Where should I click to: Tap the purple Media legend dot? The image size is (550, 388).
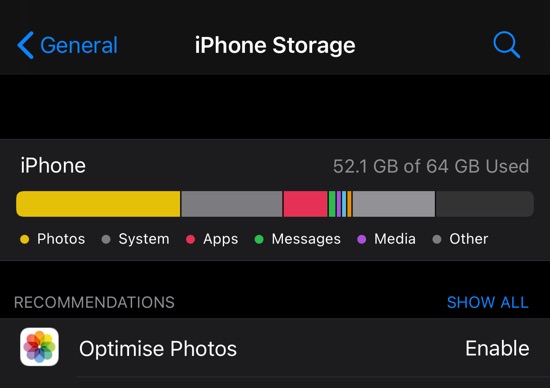click(x=361, y=239)
